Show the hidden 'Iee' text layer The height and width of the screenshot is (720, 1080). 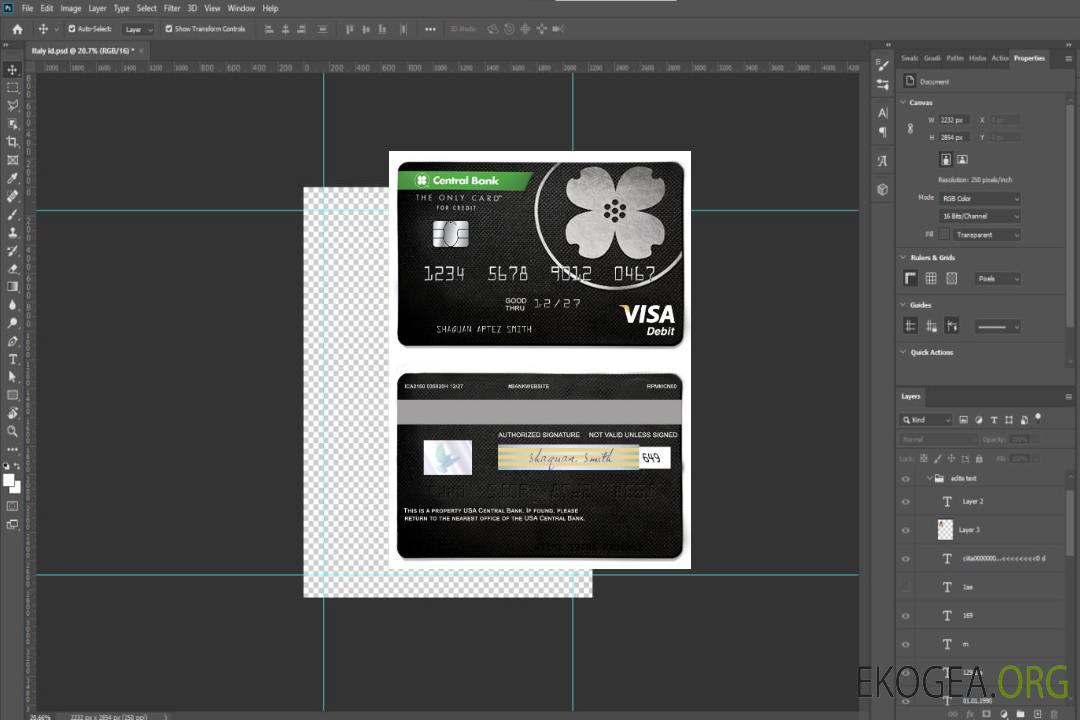coord(906,588)
